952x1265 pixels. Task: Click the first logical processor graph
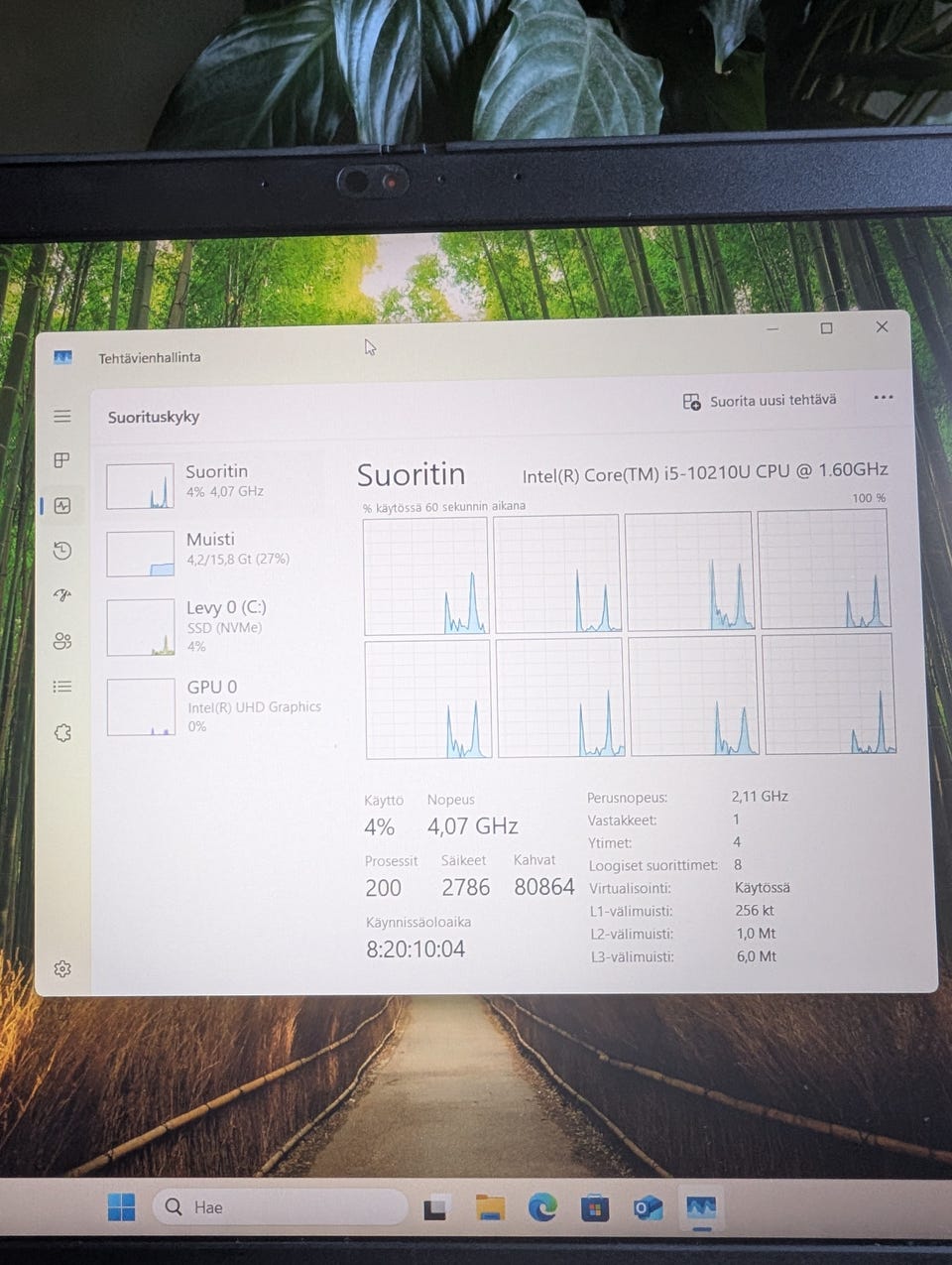click(x=425, y=575)
